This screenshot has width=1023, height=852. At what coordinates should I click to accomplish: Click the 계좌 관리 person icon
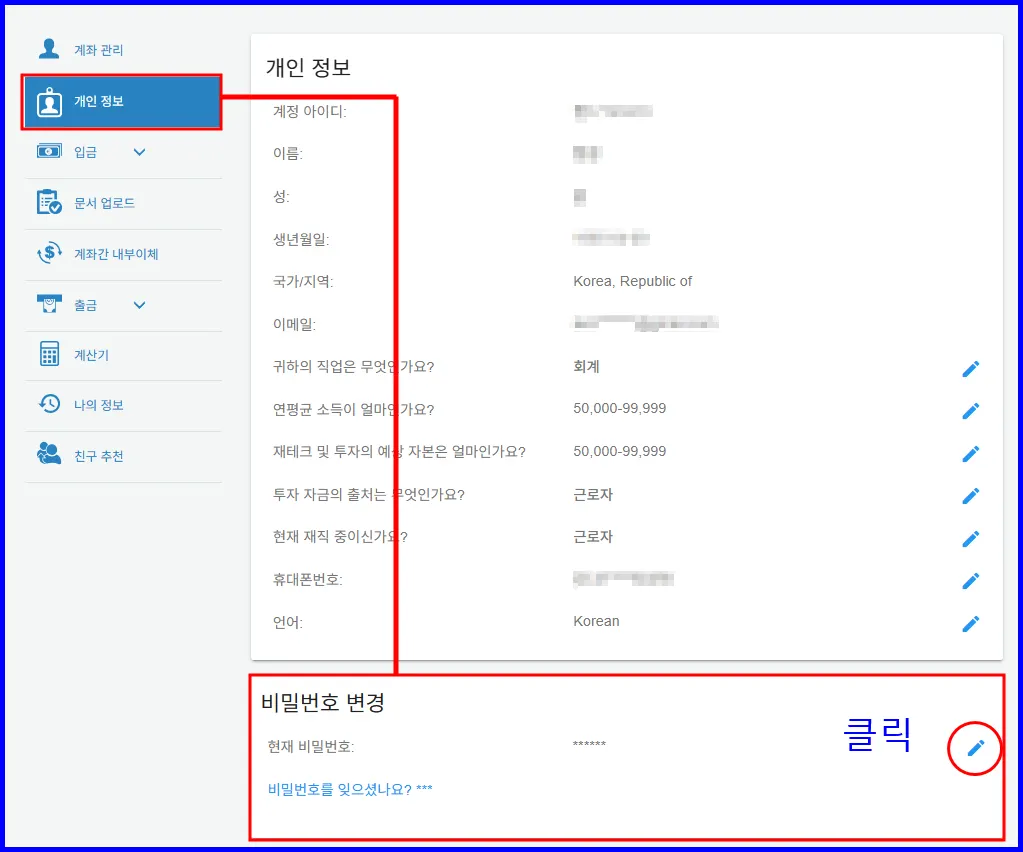(x=49, y=49)
